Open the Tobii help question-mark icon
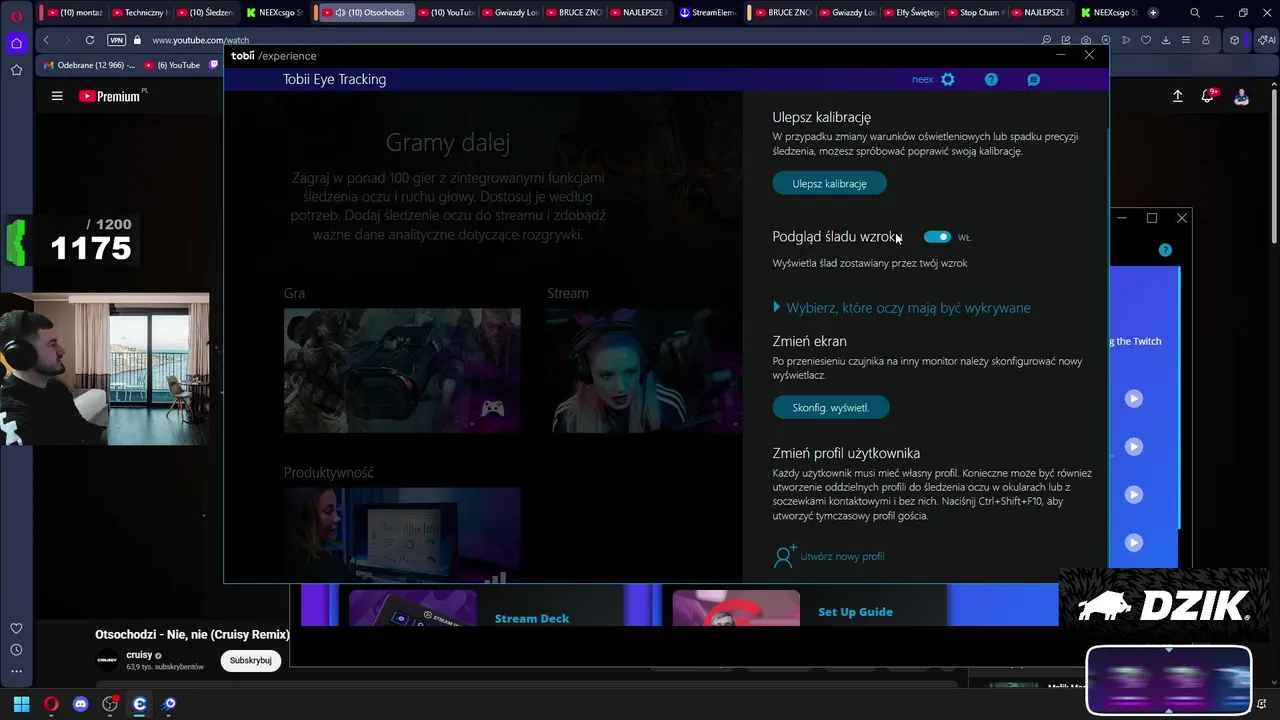Viewport: 1280px width, 720px height. pos(991,80)
